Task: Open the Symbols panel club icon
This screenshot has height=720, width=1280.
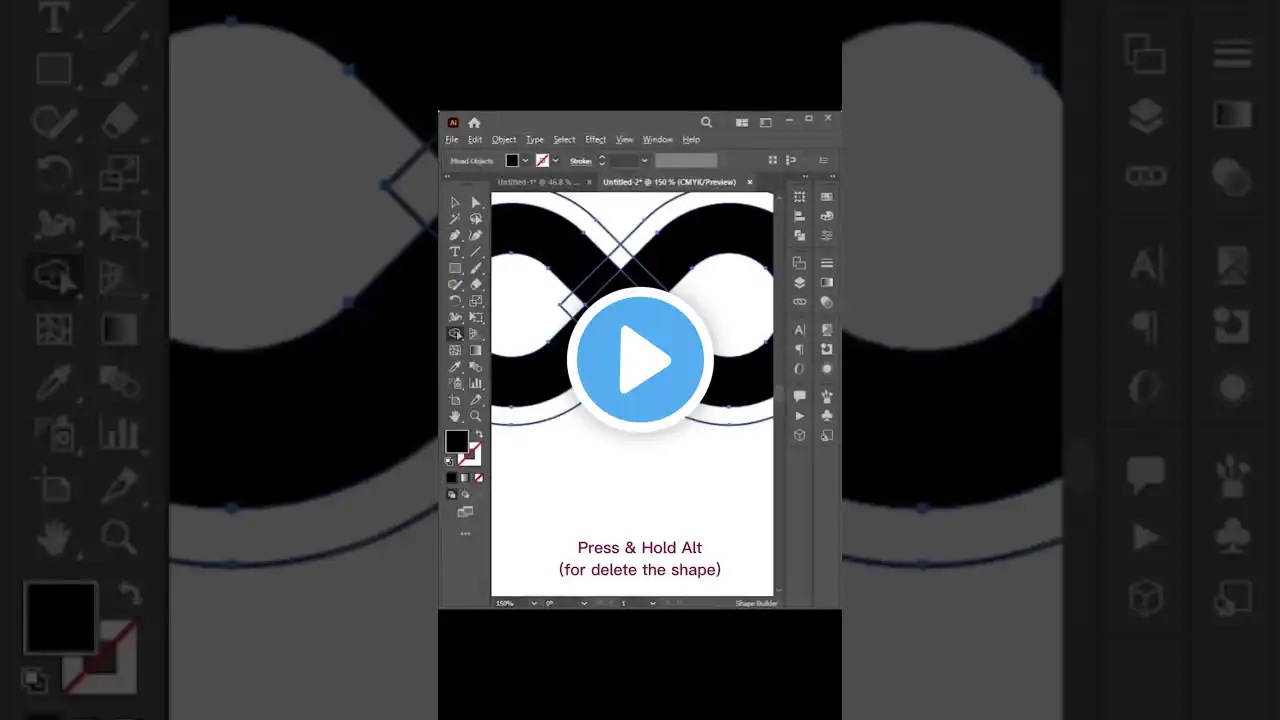Action: pos(827,415)
